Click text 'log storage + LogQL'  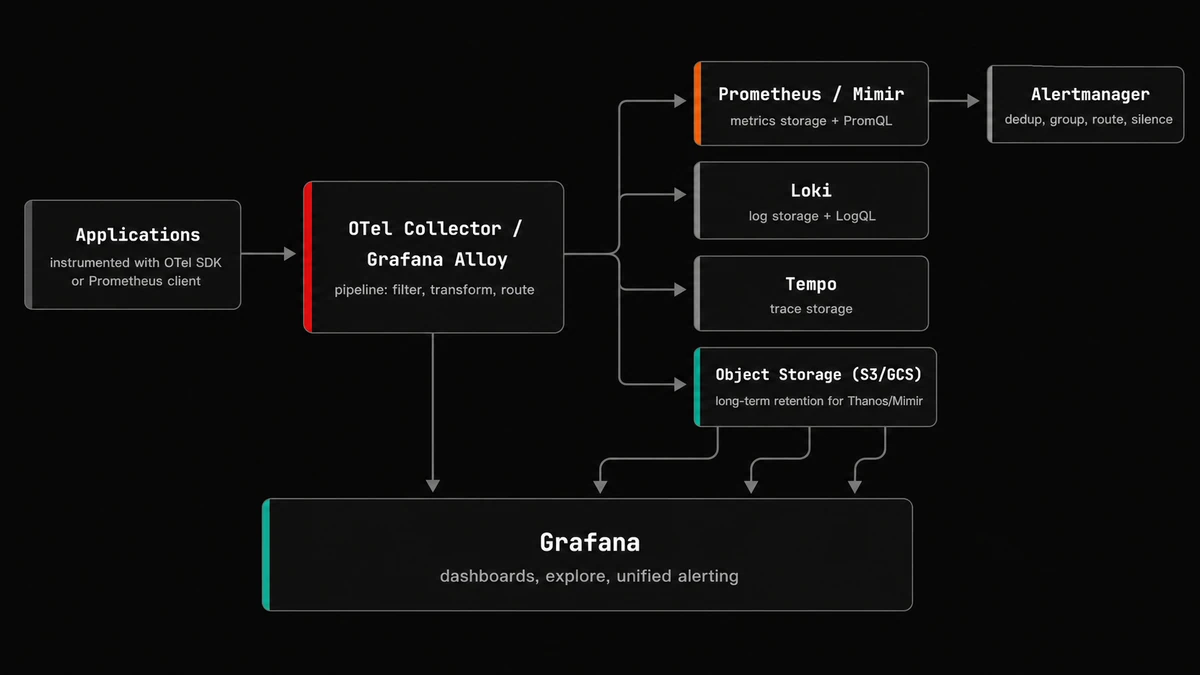point(812,216)
